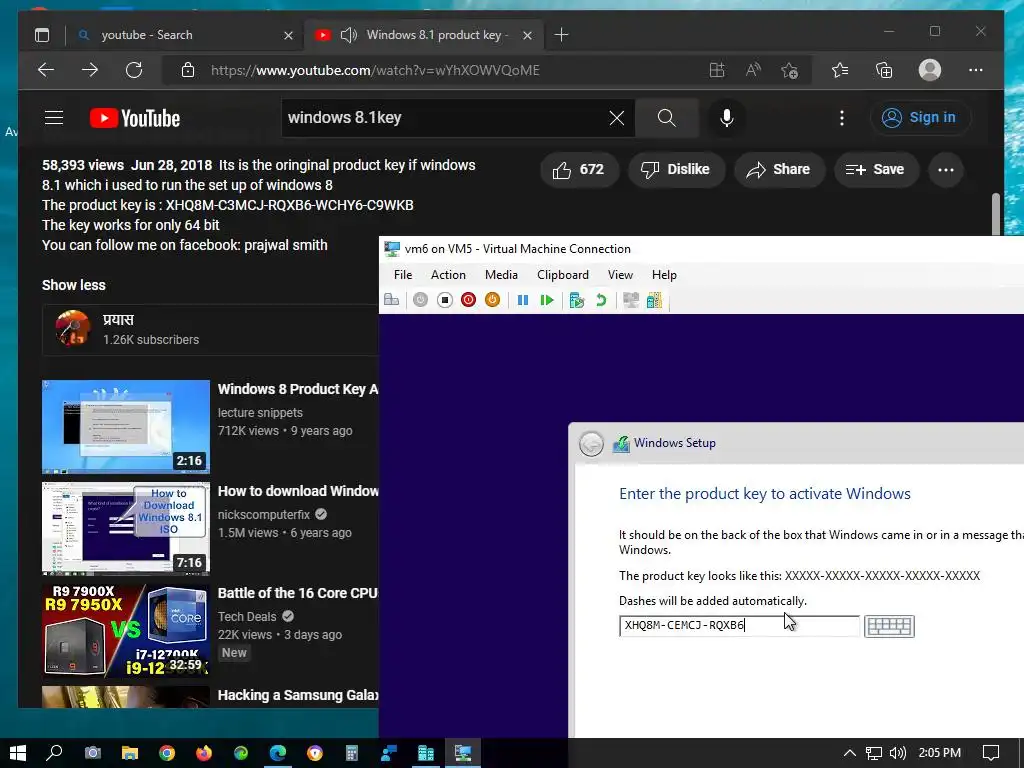This screenshot has width=1024, height=768.
Task: Click the back arrow in Windows Setup
Action: [x=591, y=444]
